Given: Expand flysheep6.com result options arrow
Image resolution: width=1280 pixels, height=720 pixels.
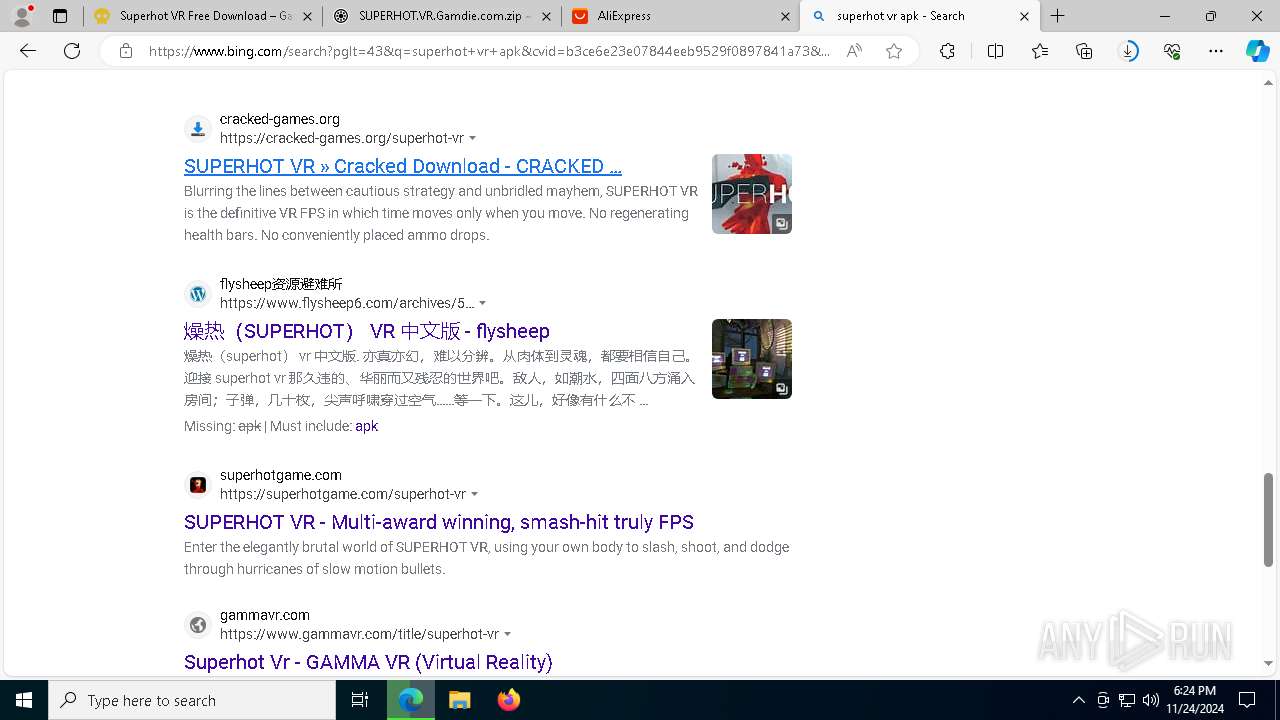Looking at the screenshot, I should [482, 303].
